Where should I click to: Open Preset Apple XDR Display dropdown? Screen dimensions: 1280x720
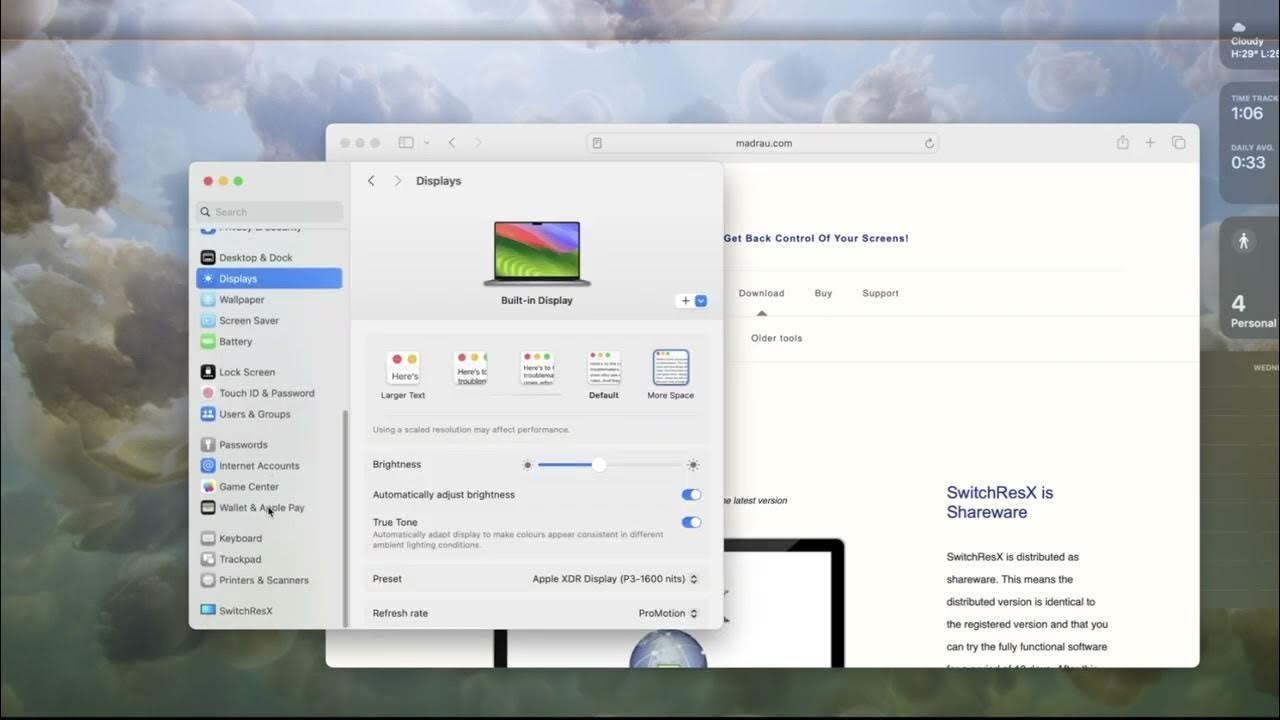point(615,579)
